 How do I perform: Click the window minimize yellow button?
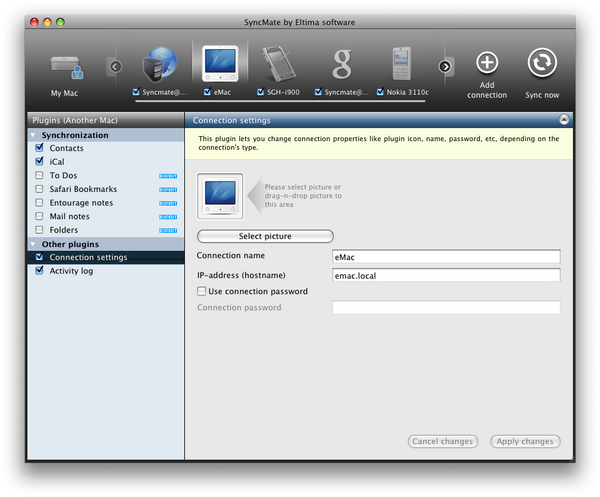[47, 22]
